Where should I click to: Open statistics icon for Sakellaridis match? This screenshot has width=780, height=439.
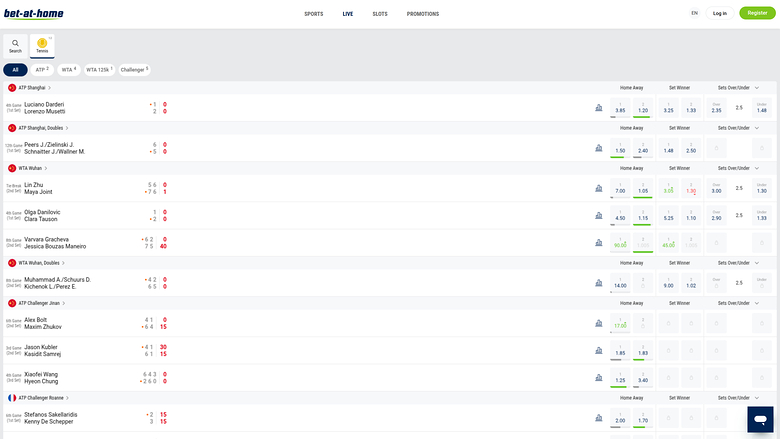598,418
